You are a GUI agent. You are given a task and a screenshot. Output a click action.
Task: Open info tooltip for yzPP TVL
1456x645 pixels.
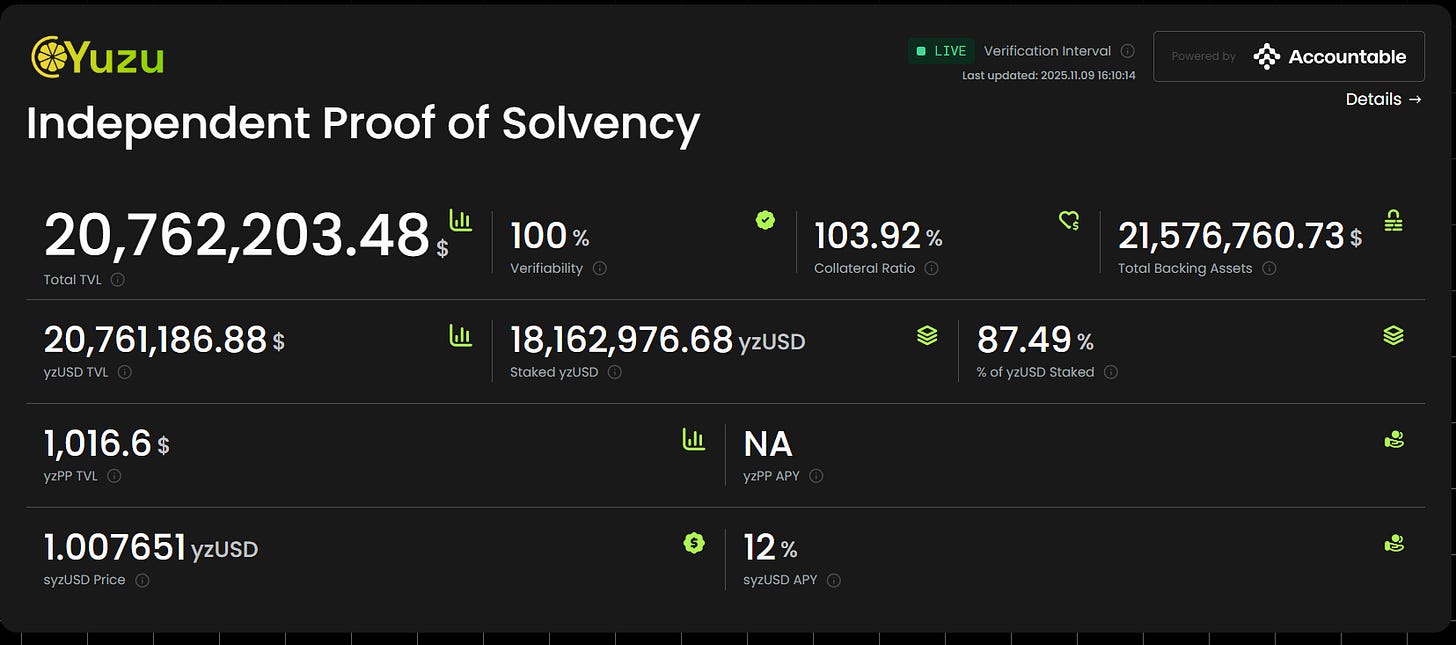coord(114,476)
